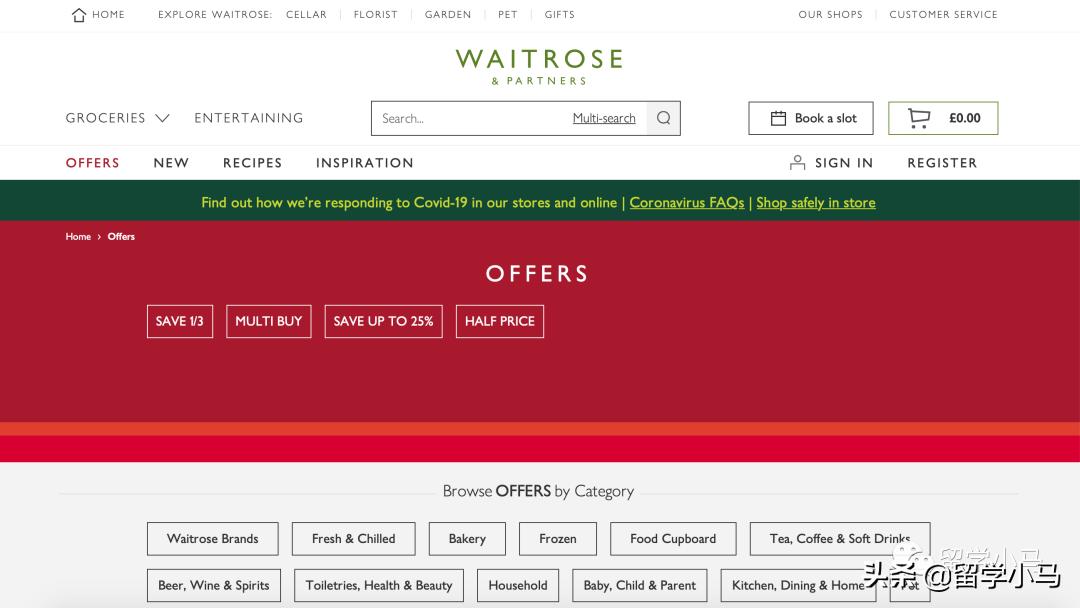Open the Cellar link in top bar
Viewport: 1080px width, 608px height.
(307, 14)
